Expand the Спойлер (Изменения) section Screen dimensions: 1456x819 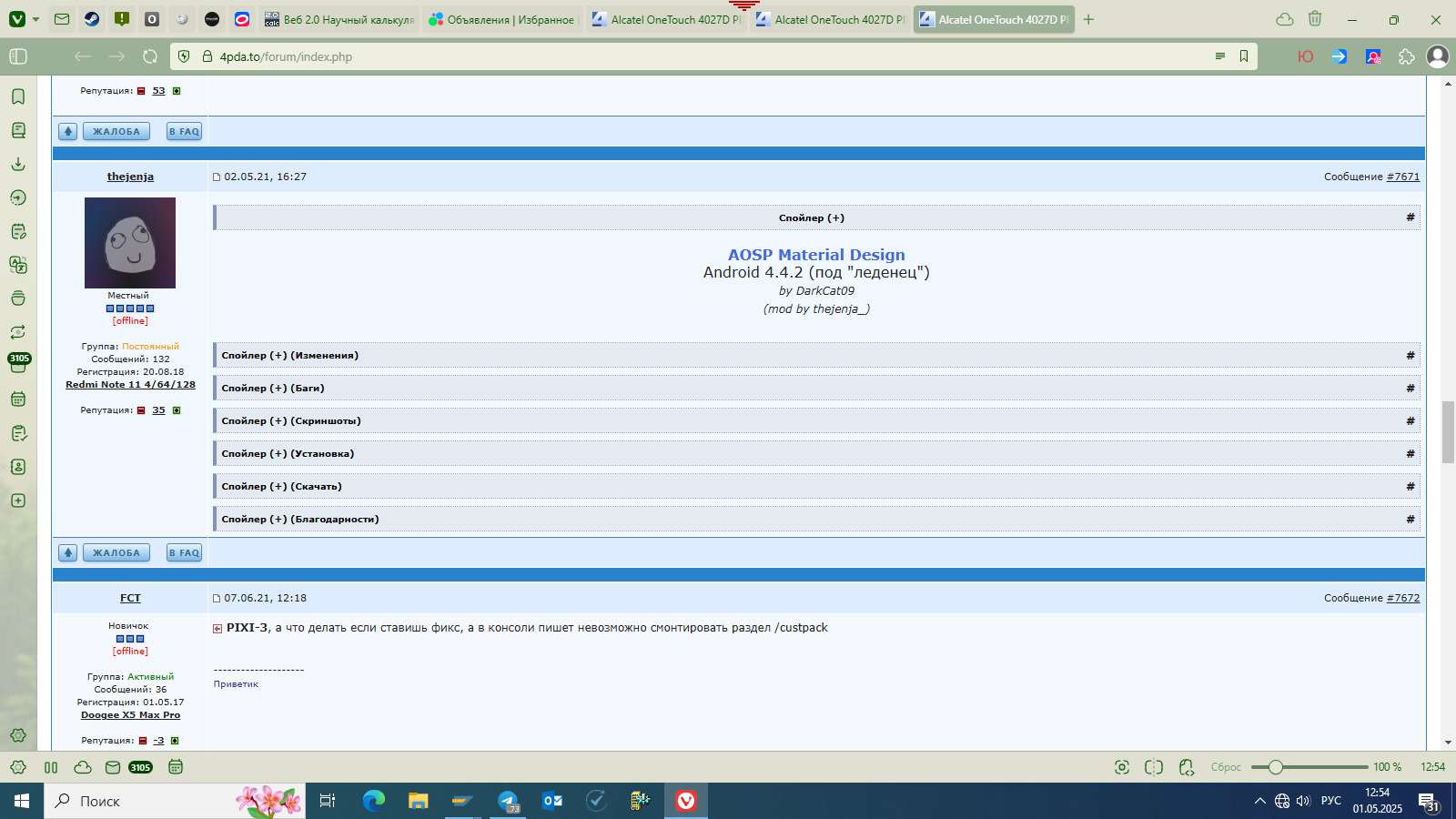pyautogui.click(x=816, y=355)
